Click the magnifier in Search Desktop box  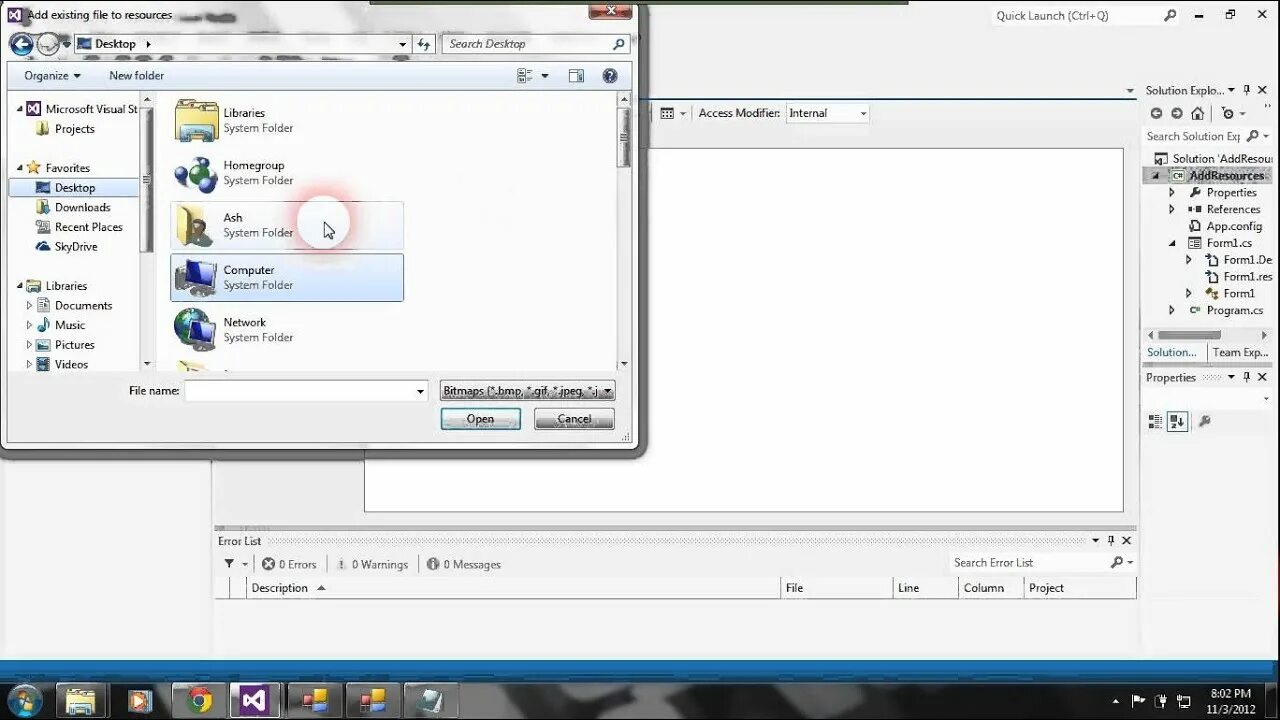click(618, 44)
